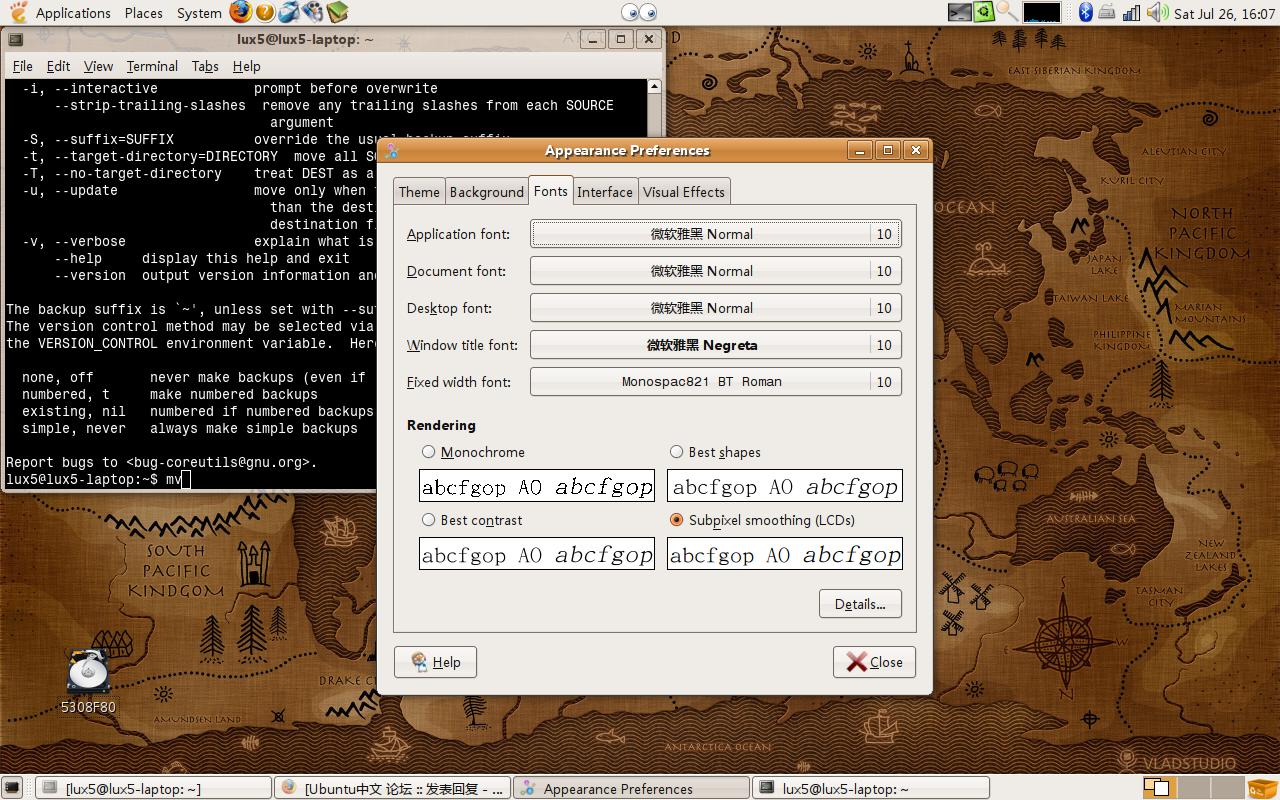The image size is (1280, 800).
Task: Click the Appearance Preferences window menu icon
Action: click(392, 151)
